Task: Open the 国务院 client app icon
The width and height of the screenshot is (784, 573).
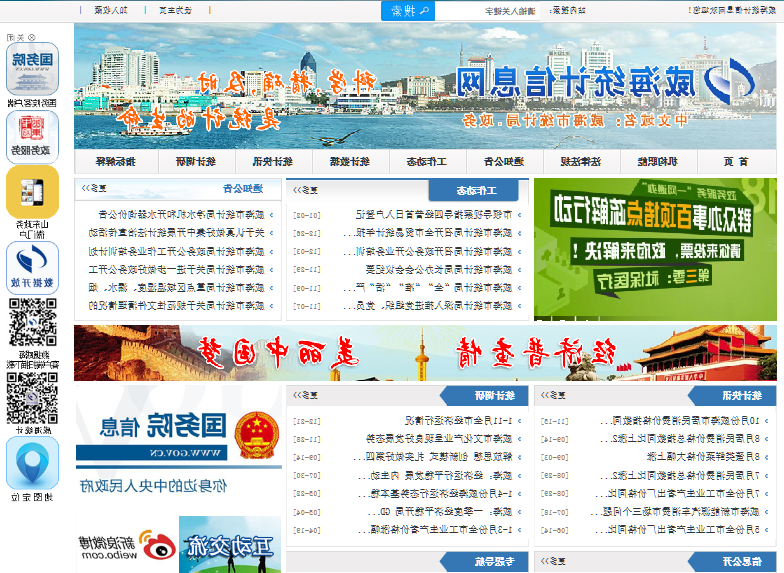Action: pos(32,69)
